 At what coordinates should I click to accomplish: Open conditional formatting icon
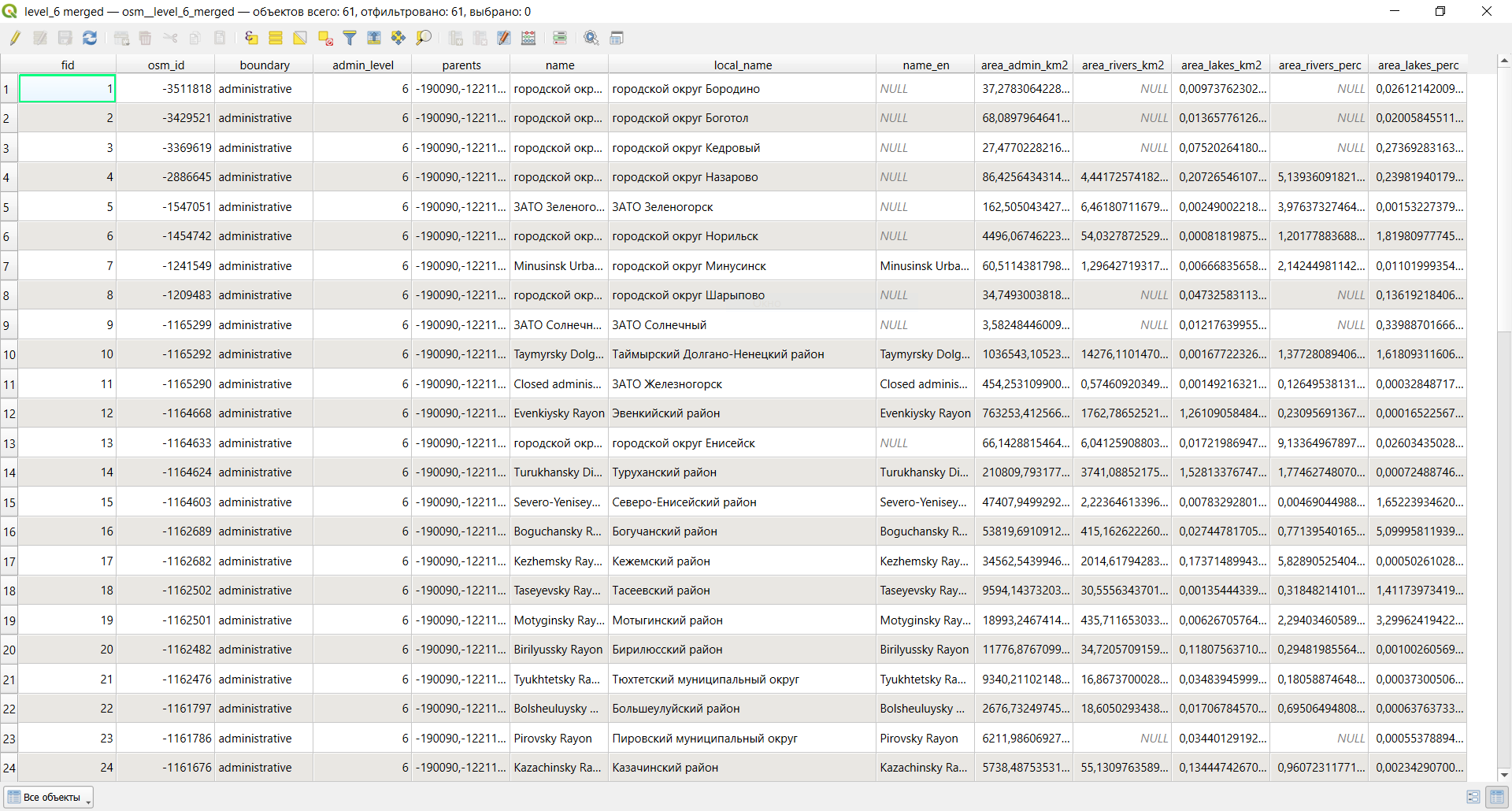(560, 38)
